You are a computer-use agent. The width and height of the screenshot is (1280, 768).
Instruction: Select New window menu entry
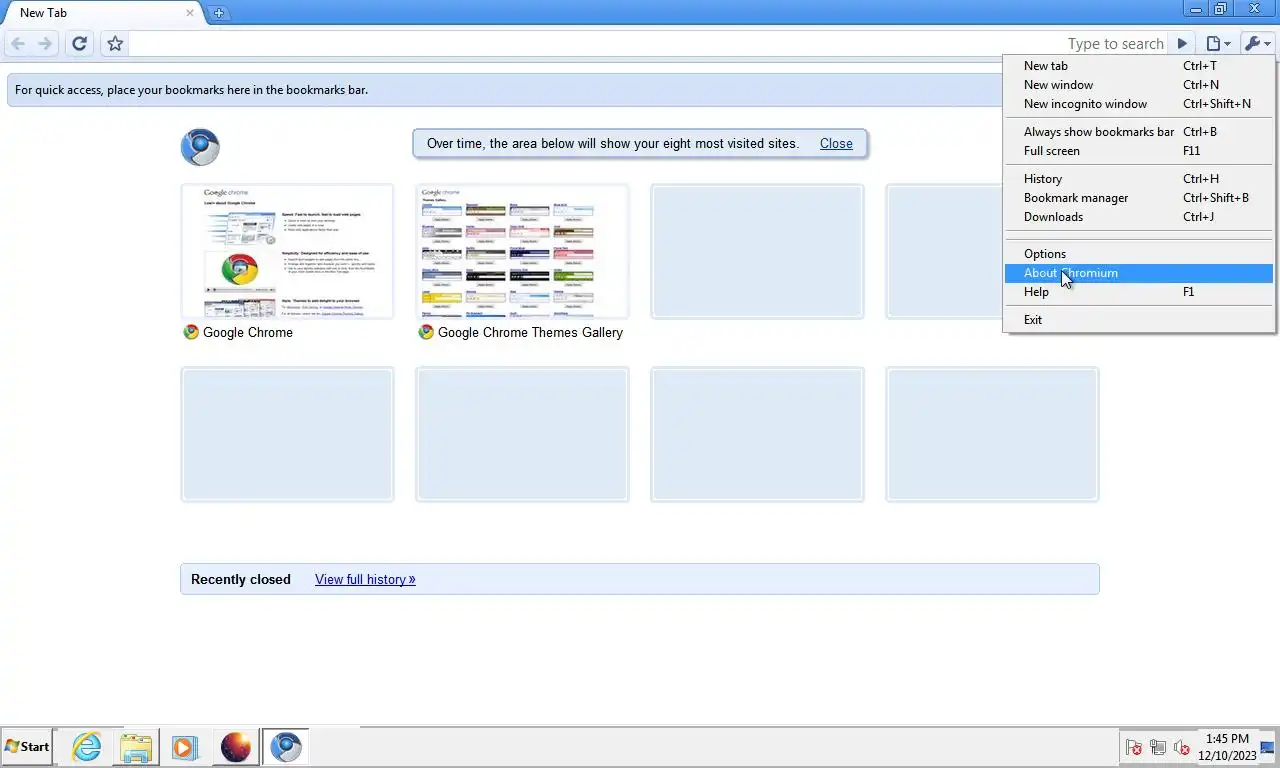click(1139, 85)
